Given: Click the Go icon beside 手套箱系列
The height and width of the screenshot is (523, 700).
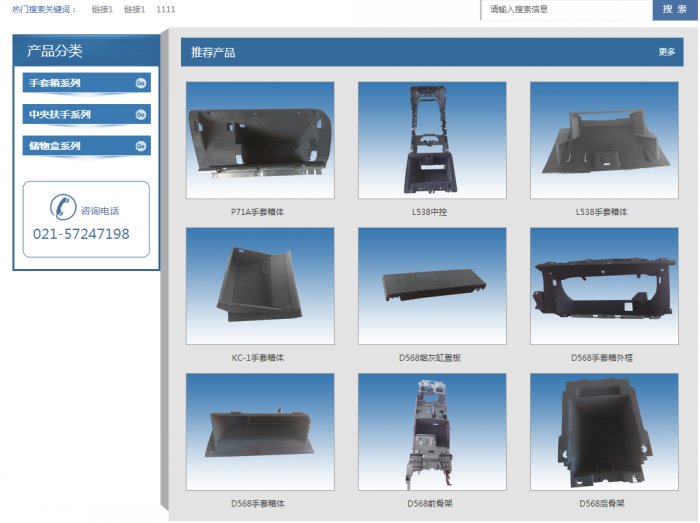Looking at the screenshot, I should pos(141,83).
